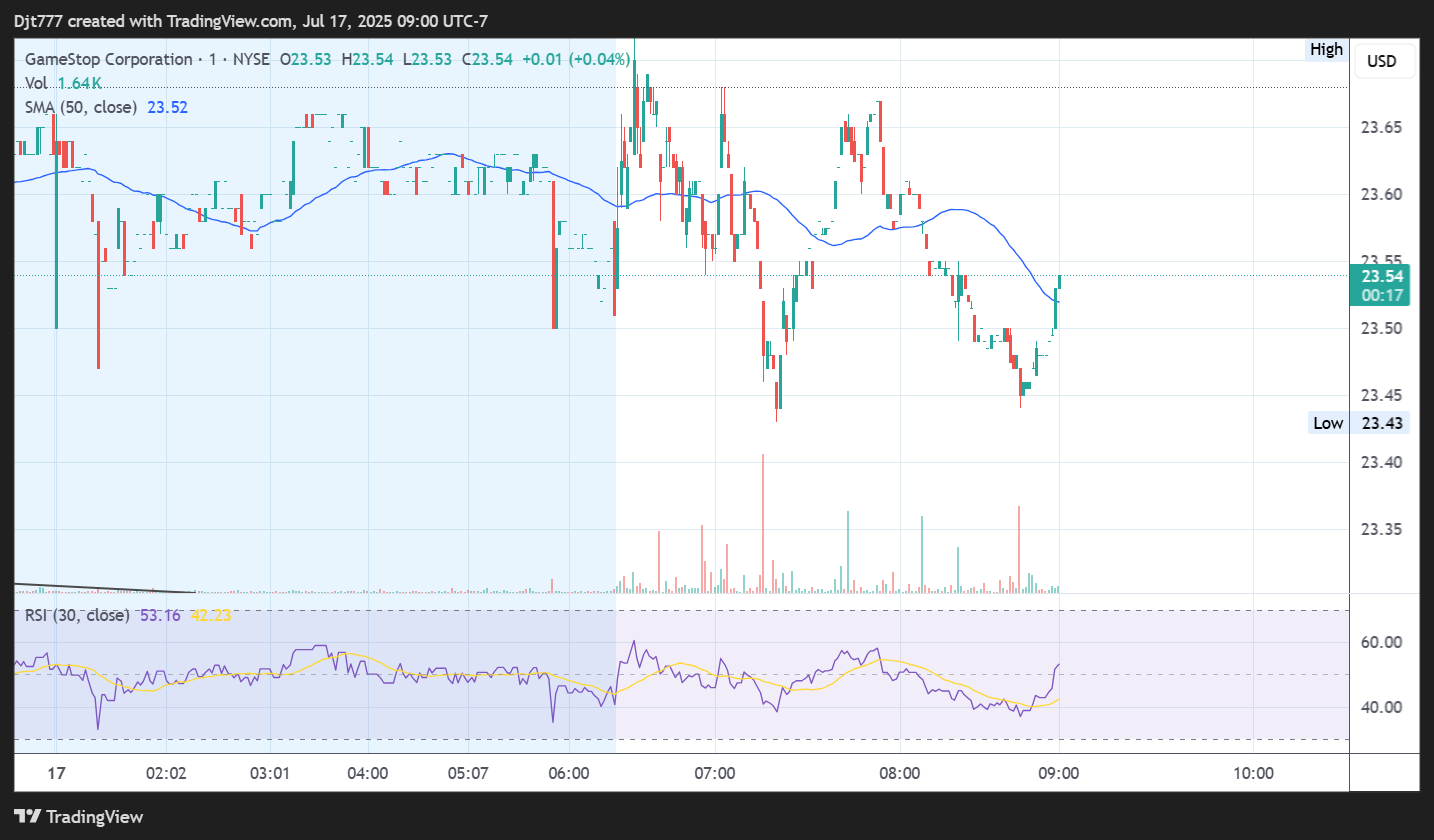Click the 02:02 time axis label
This screenshot has height=840, width=1434.
point(166,774)
